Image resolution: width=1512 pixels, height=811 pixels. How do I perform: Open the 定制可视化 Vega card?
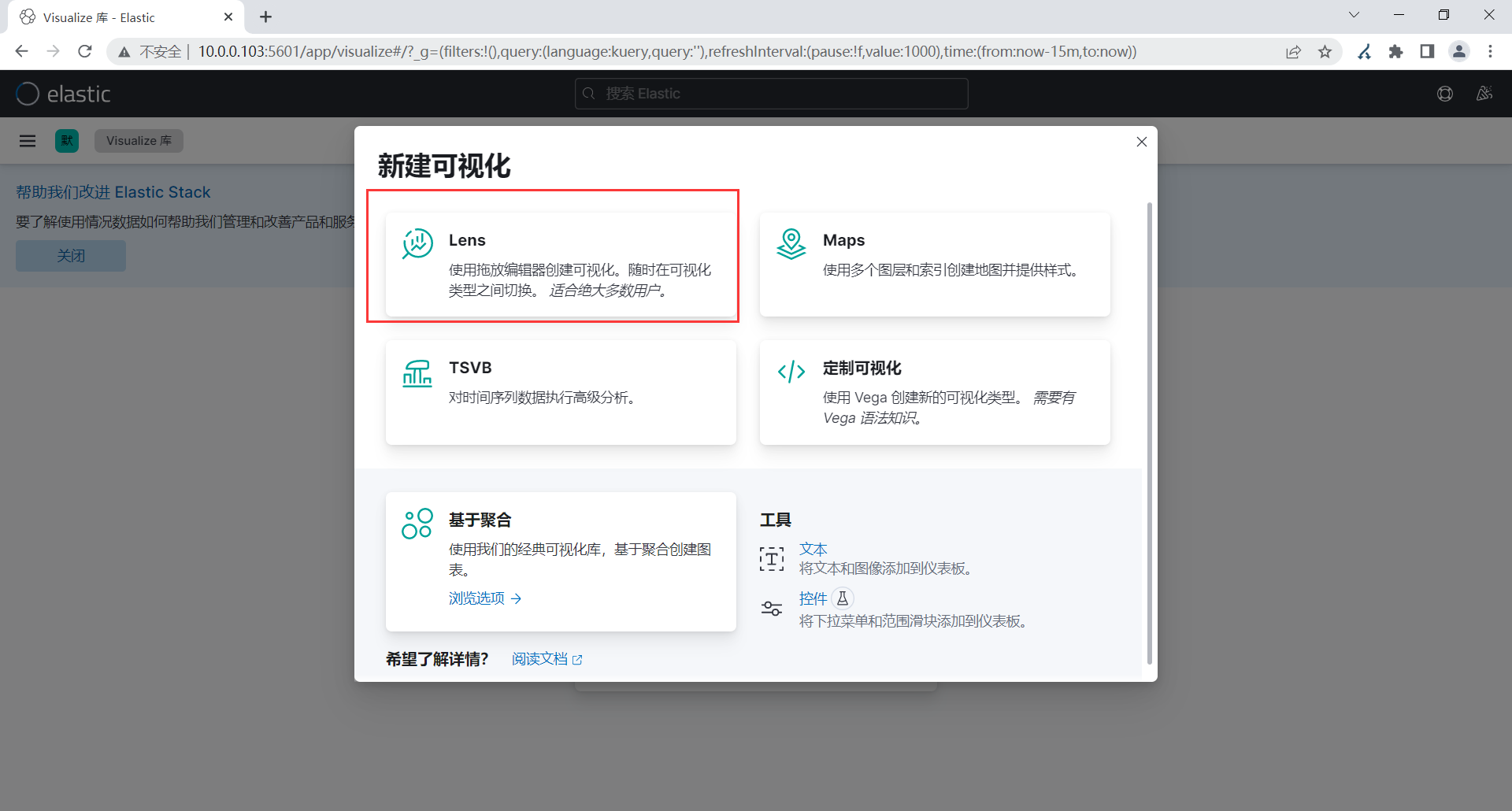[935, 392]
